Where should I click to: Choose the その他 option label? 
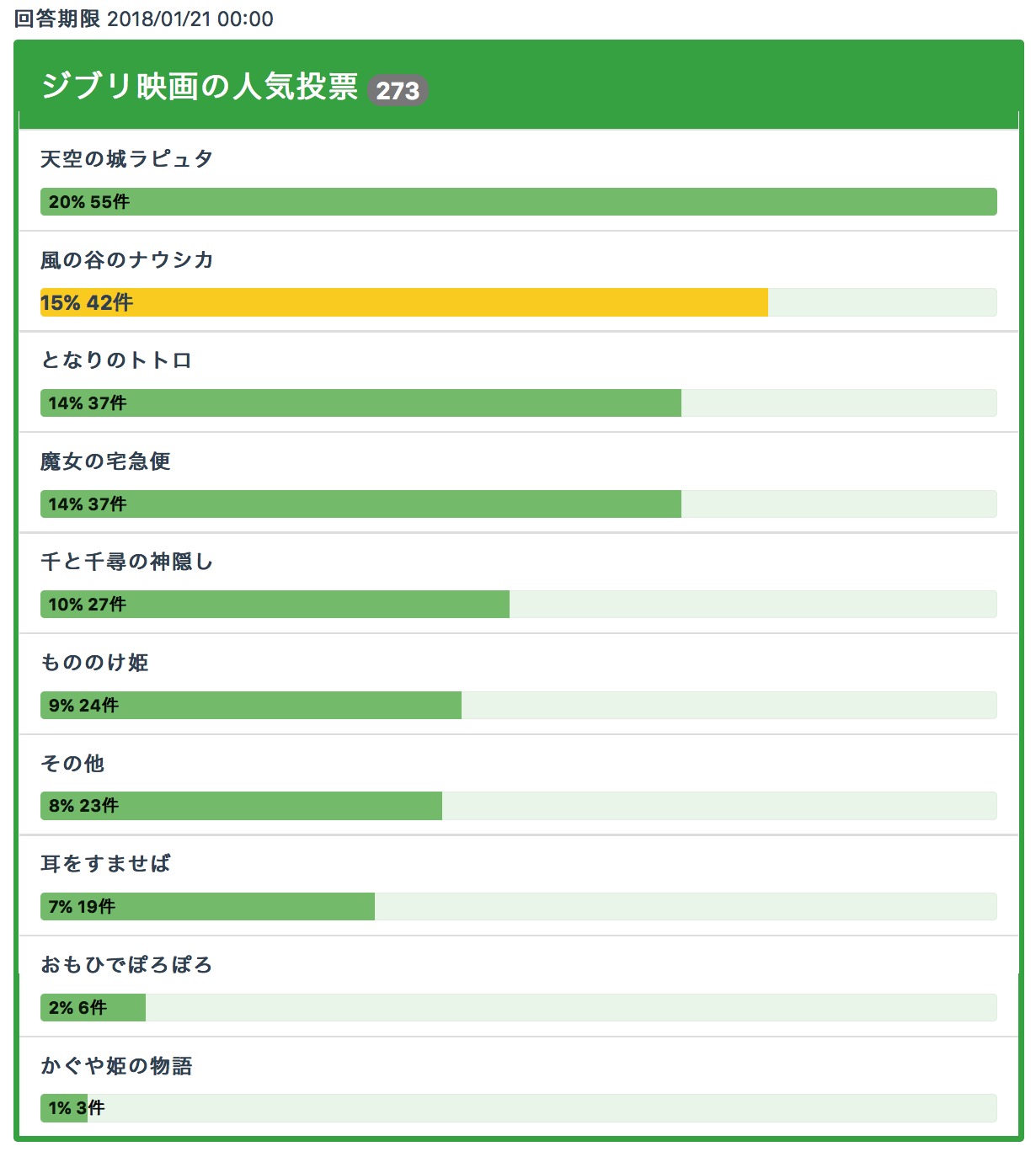tap(72, 764)
